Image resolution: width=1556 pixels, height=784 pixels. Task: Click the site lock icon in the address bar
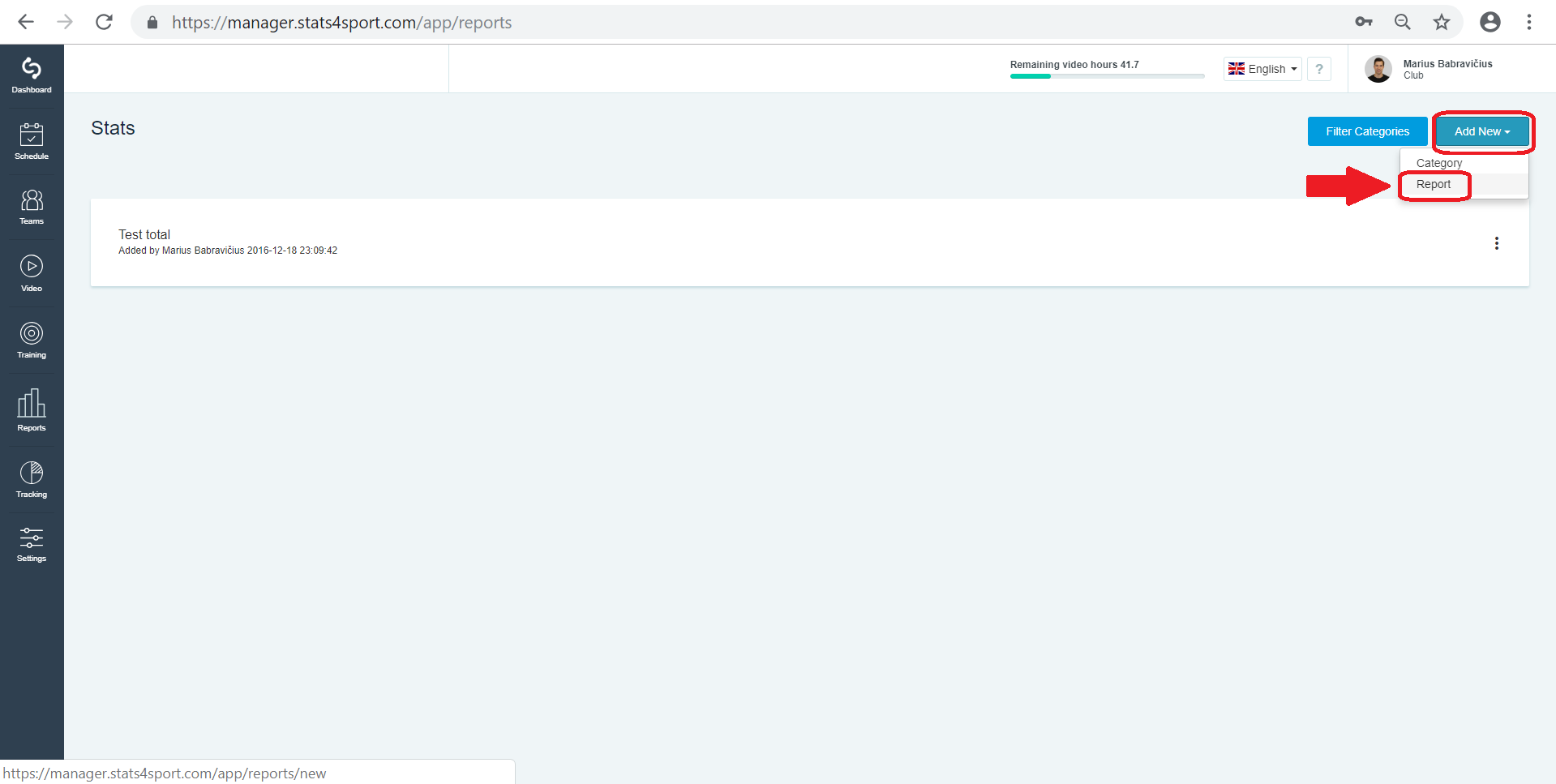[152, 23]
